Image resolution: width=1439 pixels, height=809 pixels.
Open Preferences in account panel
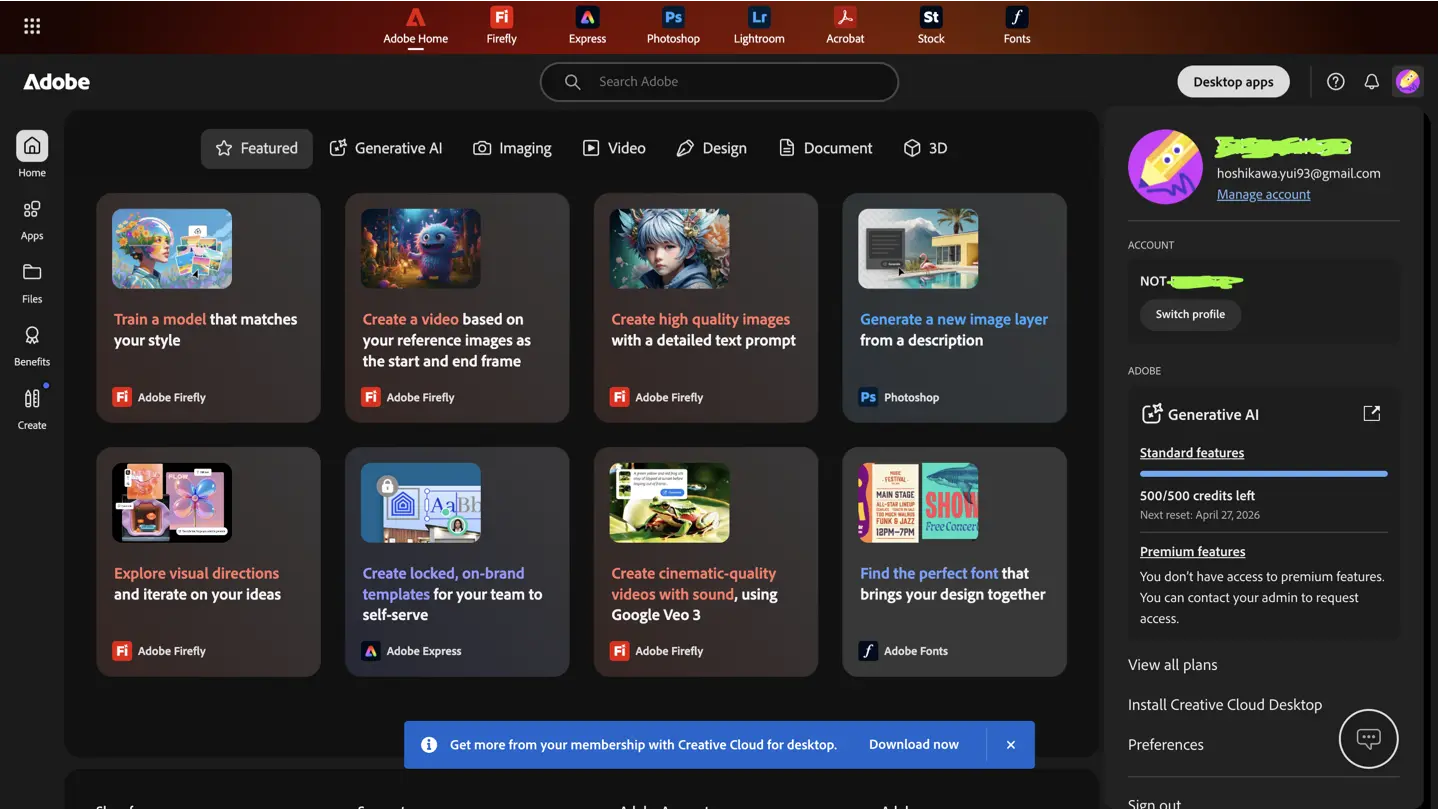pyautogui.click(x=1166, y=745)
